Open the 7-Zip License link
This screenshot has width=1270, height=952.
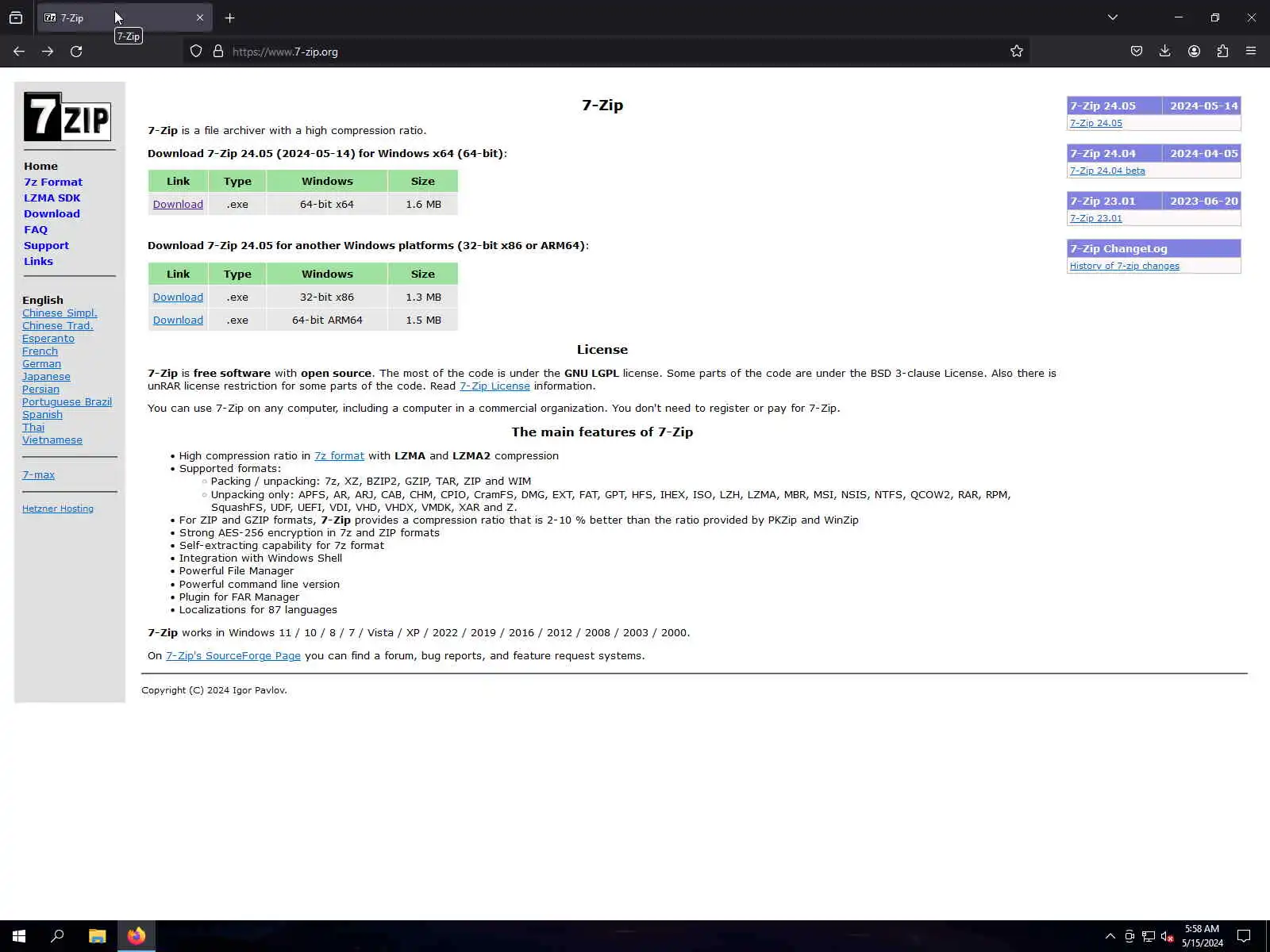[495, 386]
